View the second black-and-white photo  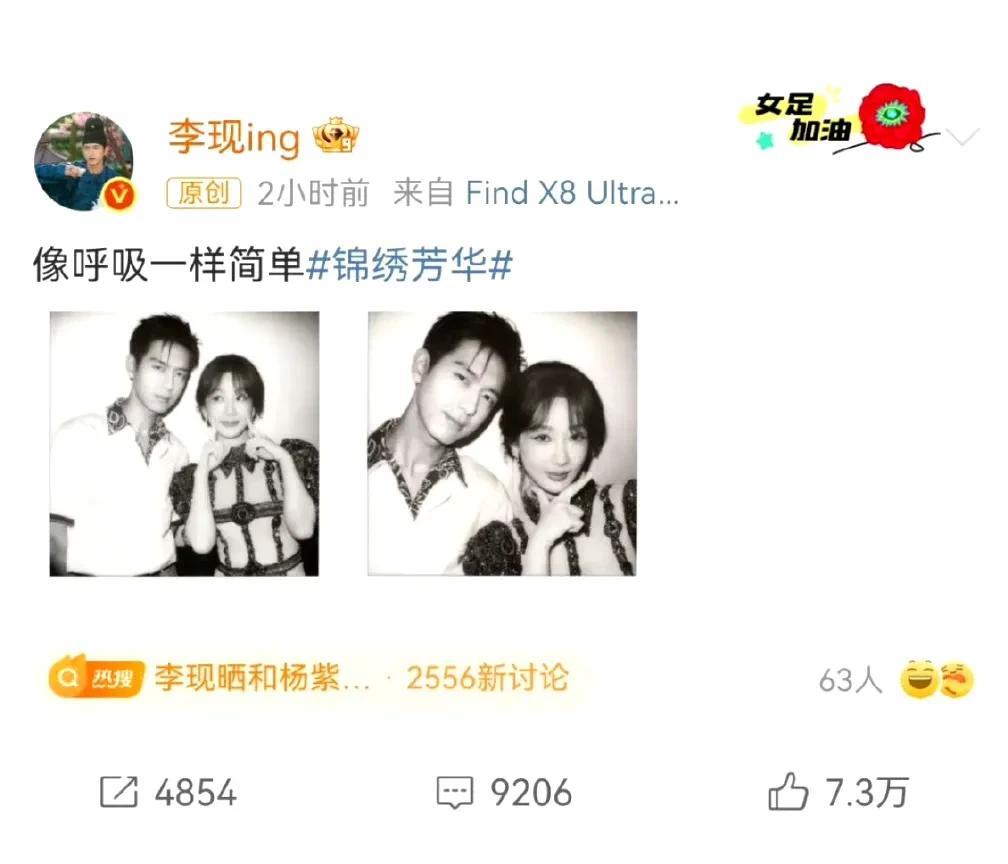coord(502,444)
